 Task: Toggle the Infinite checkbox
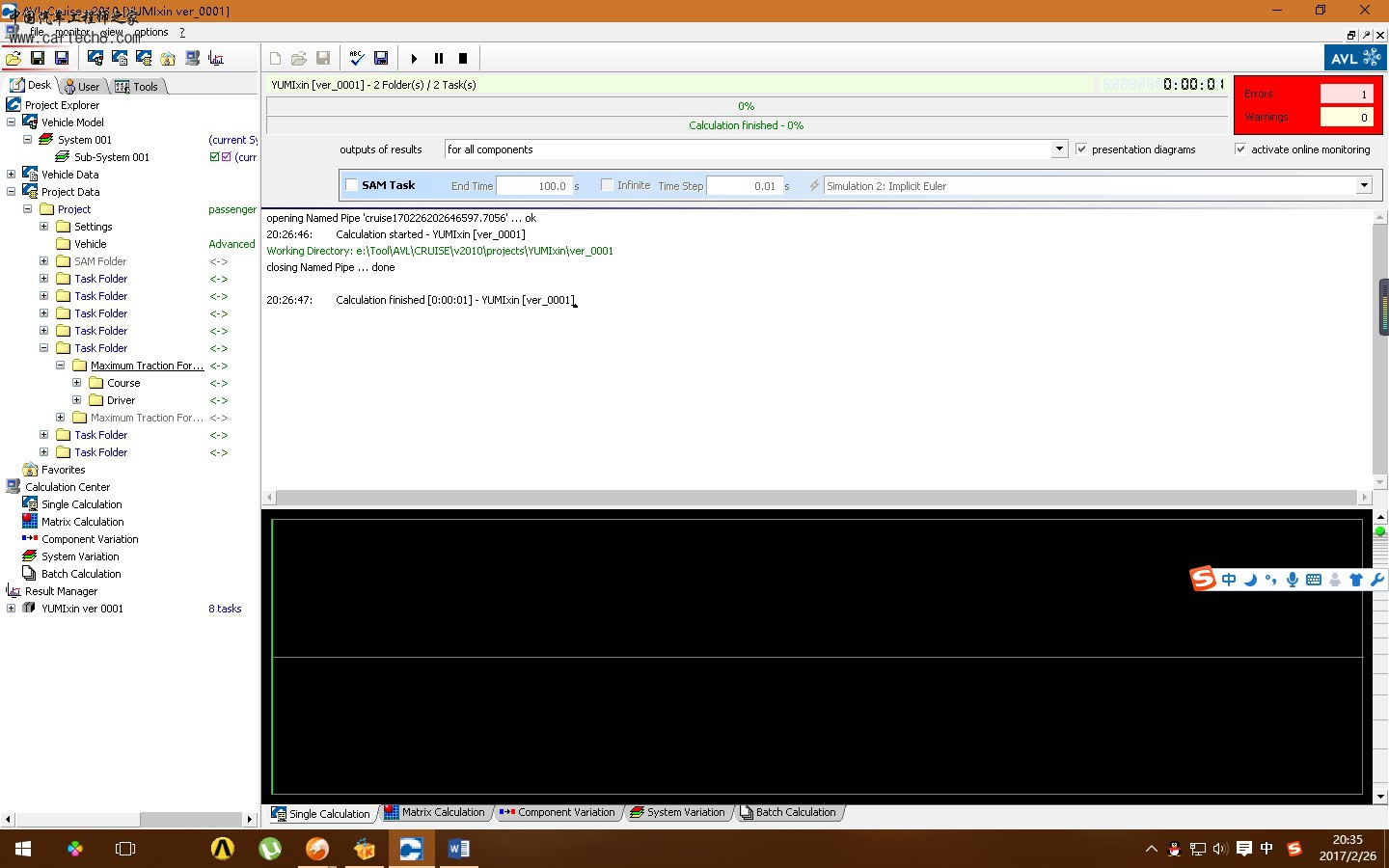point(607,185)
